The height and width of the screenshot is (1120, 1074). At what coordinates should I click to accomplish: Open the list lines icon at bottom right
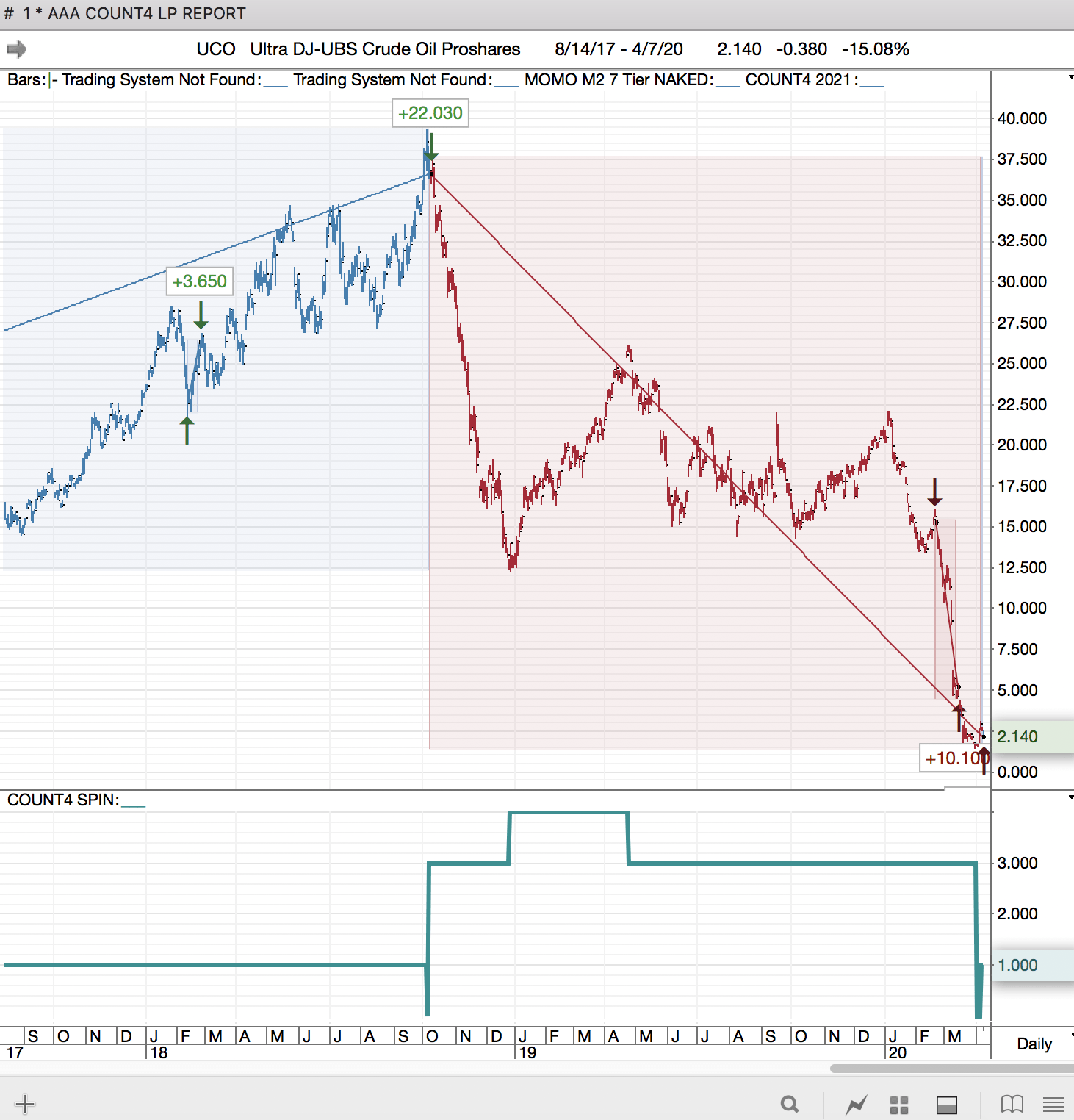point(1053,1105)
